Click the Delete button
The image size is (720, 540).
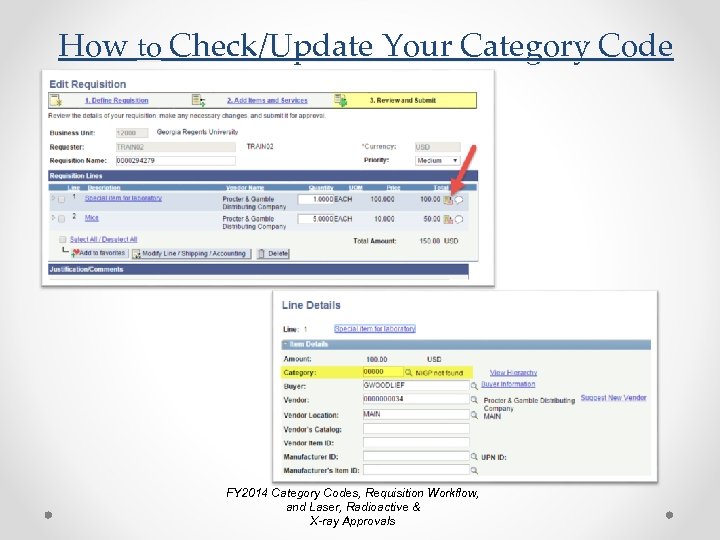pos(273,253)
